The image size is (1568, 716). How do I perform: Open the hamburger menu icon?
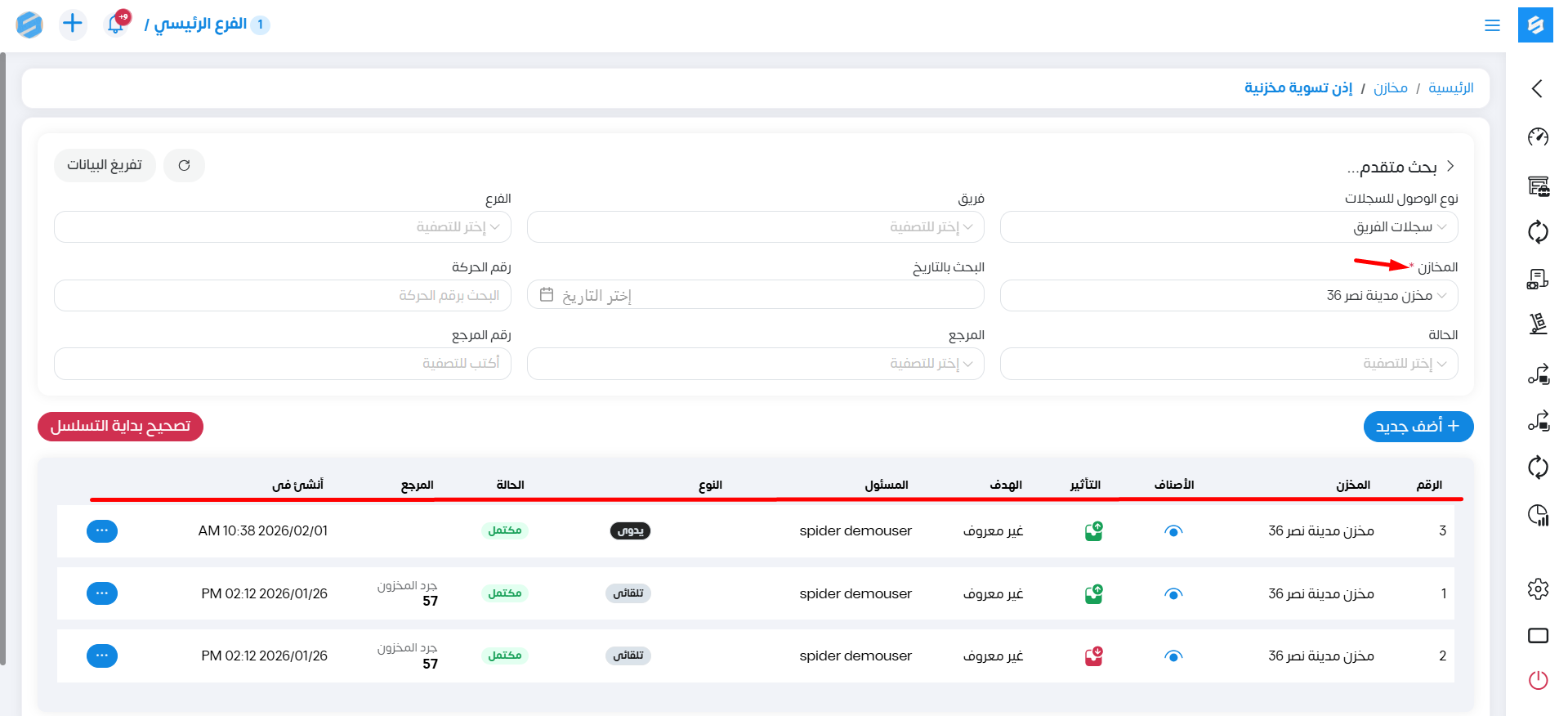pos(1492,25)
